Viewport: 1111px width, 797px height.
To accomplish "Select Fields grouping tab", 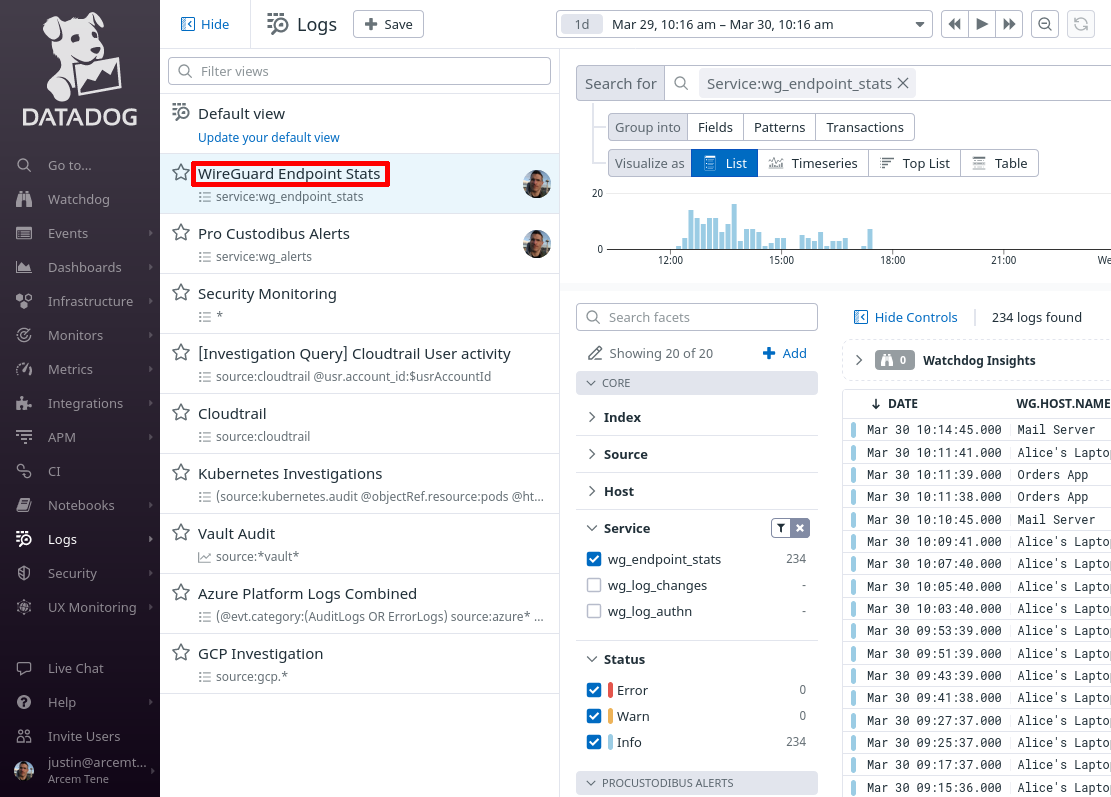I will (x=715, y=128).
